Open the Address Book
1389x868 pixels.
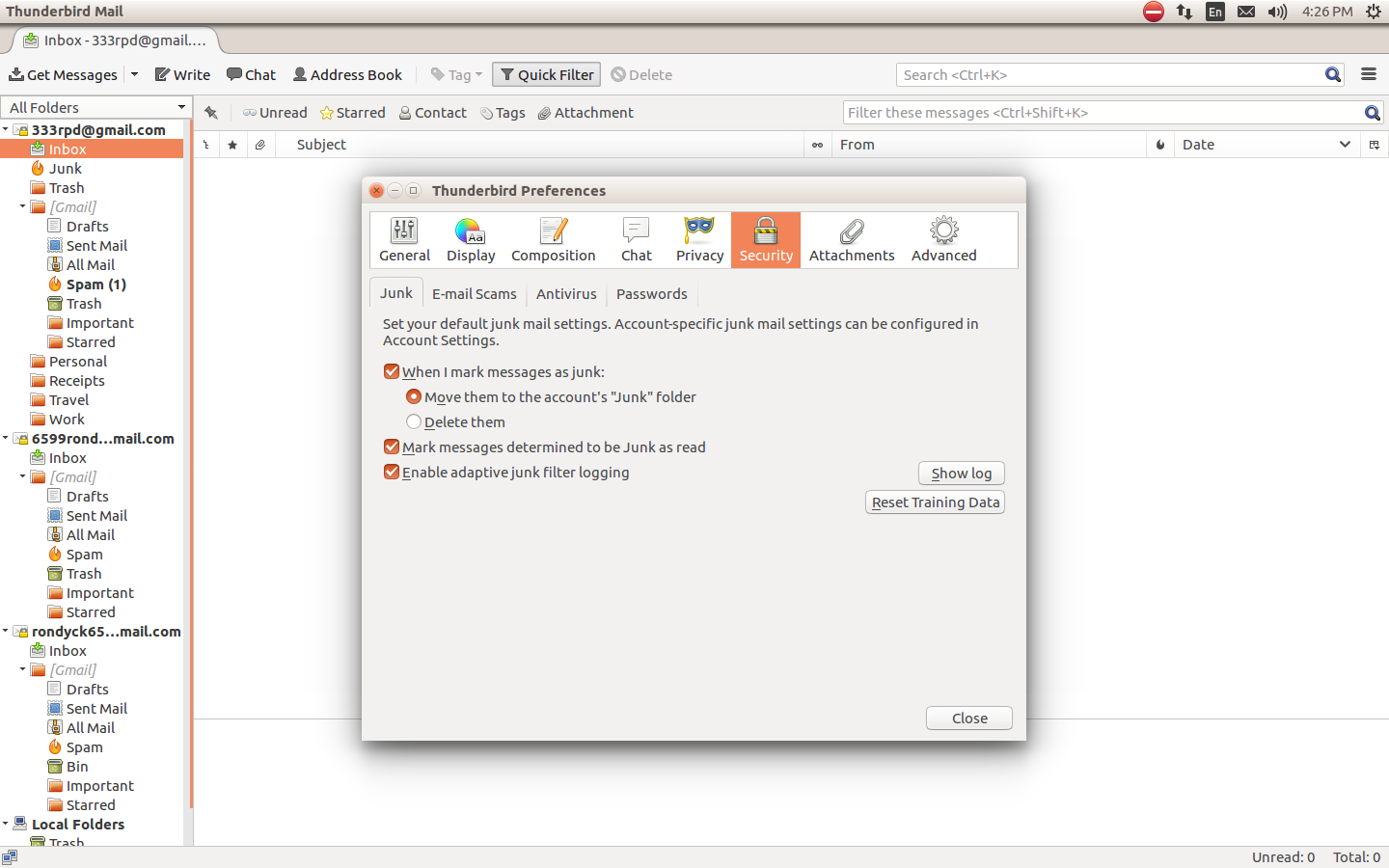pyautogui.click(x=347, y=75)
